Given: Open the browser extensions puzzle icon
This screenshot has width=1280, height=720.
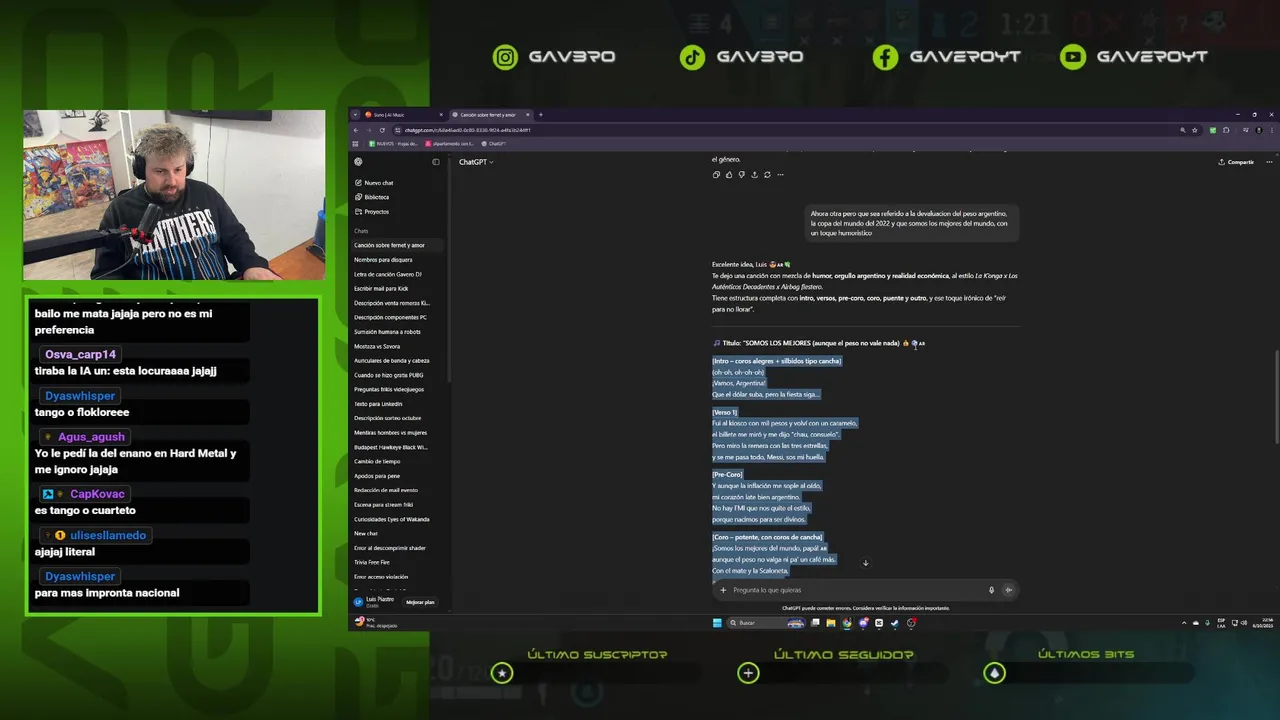Looking at the screenshot, I should click(x=1226, y=130).
